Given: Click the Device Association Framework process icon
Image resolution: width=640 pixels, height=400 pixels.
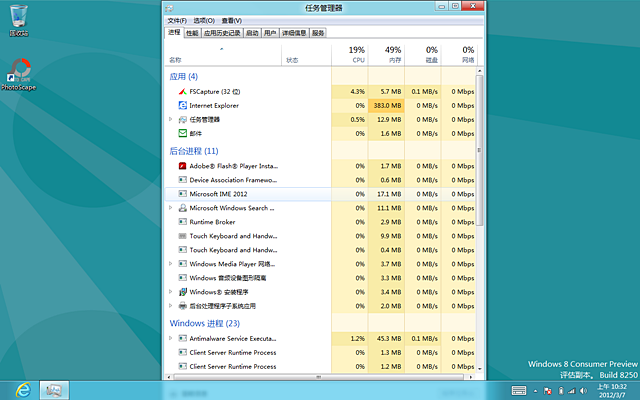Looking at the screenshot, I should [182, 180].
